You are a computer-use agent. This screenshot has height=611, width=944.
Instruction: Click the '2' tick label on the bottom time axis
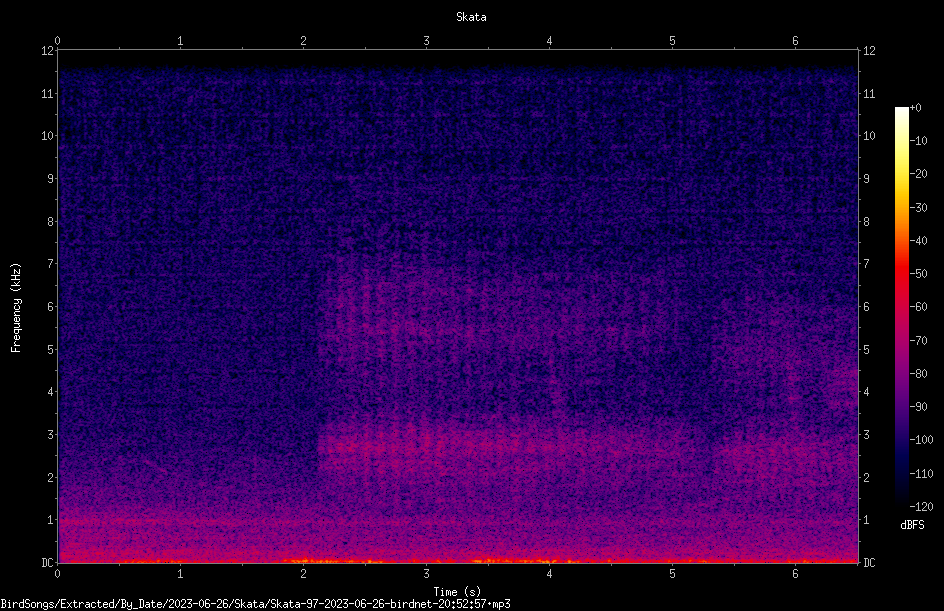pos(303,574)
